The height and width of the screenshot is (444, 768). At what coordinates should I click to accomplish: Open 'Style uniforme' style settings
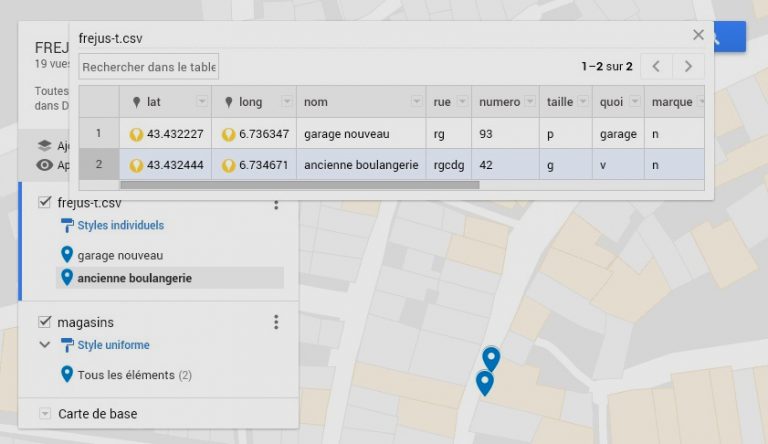tap(114, 345)
